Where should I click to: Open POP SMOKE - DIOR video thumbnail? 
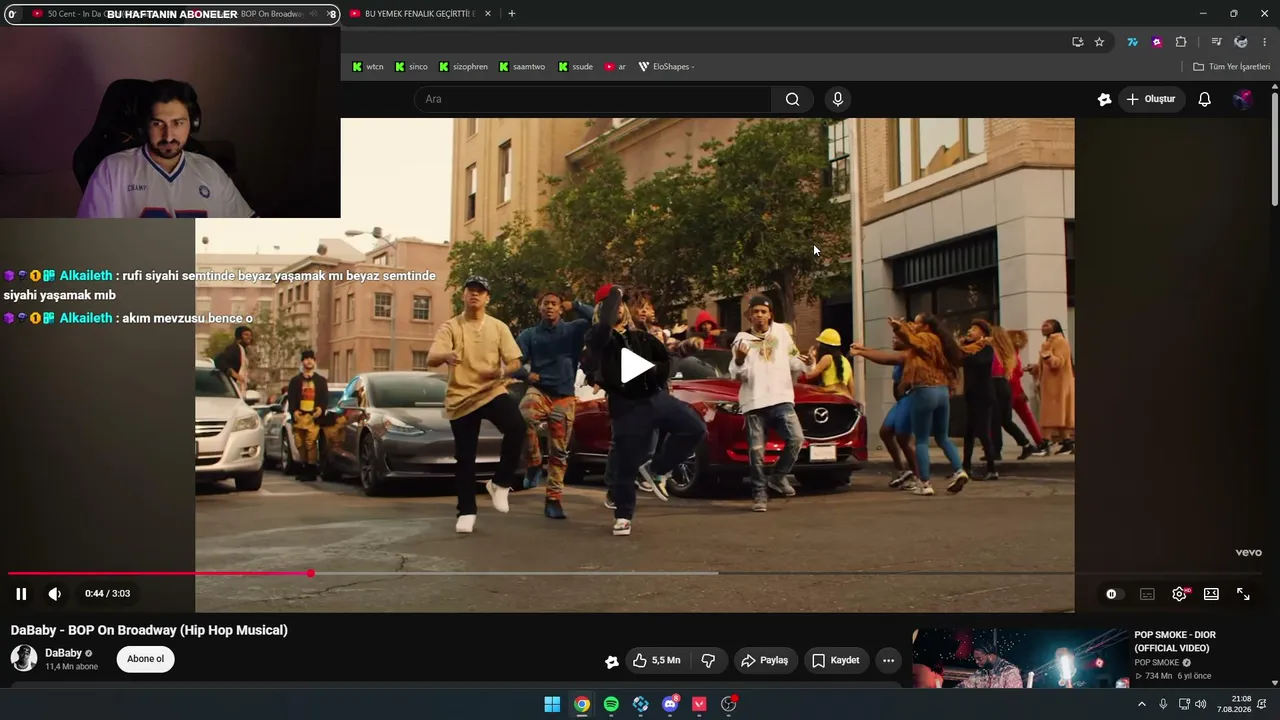[1020, 658]
